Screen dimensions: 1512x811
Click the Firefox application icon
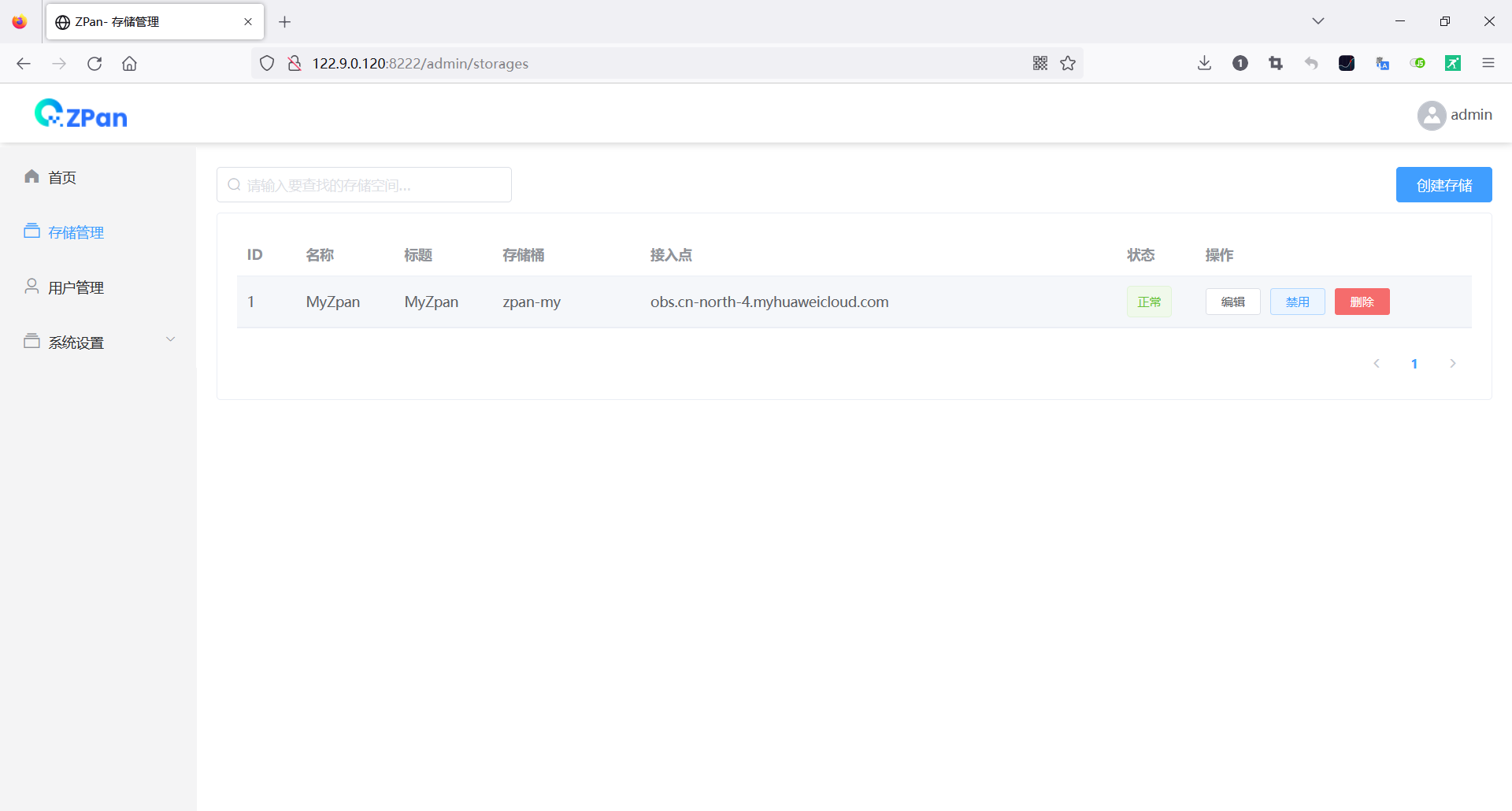pos(20,22)
